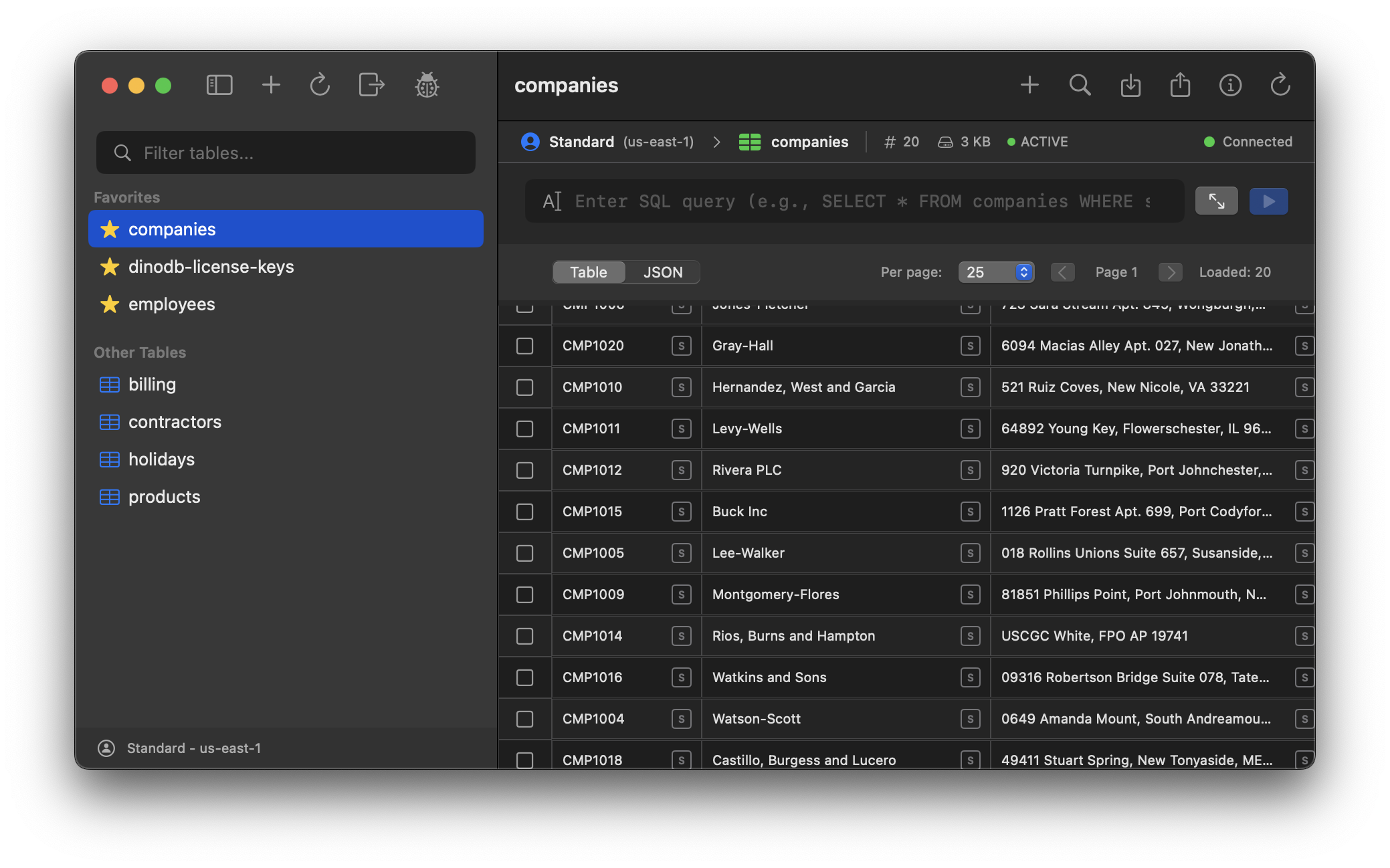Click the holidays table icon

pos(110,459)
